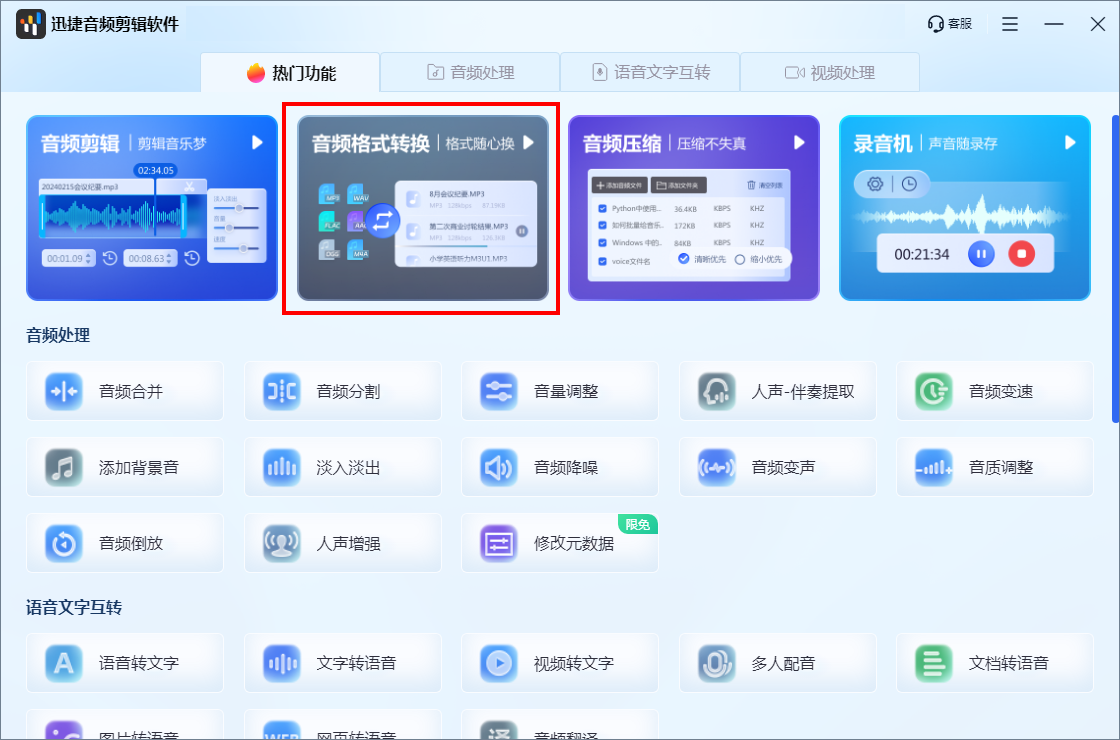Open the 音量调整 tool icon

[x=499, y=391]
